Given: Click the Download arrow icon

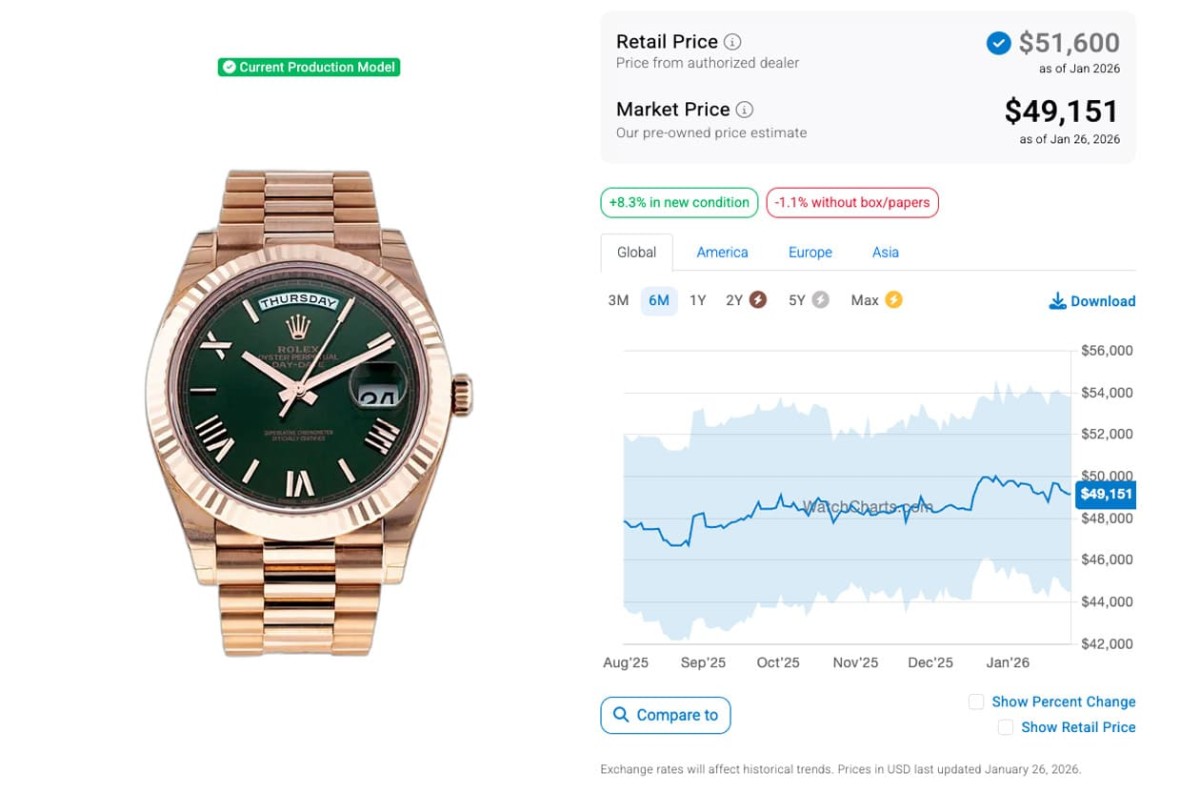Looking at the screenshot, I should click(1057, 301).
